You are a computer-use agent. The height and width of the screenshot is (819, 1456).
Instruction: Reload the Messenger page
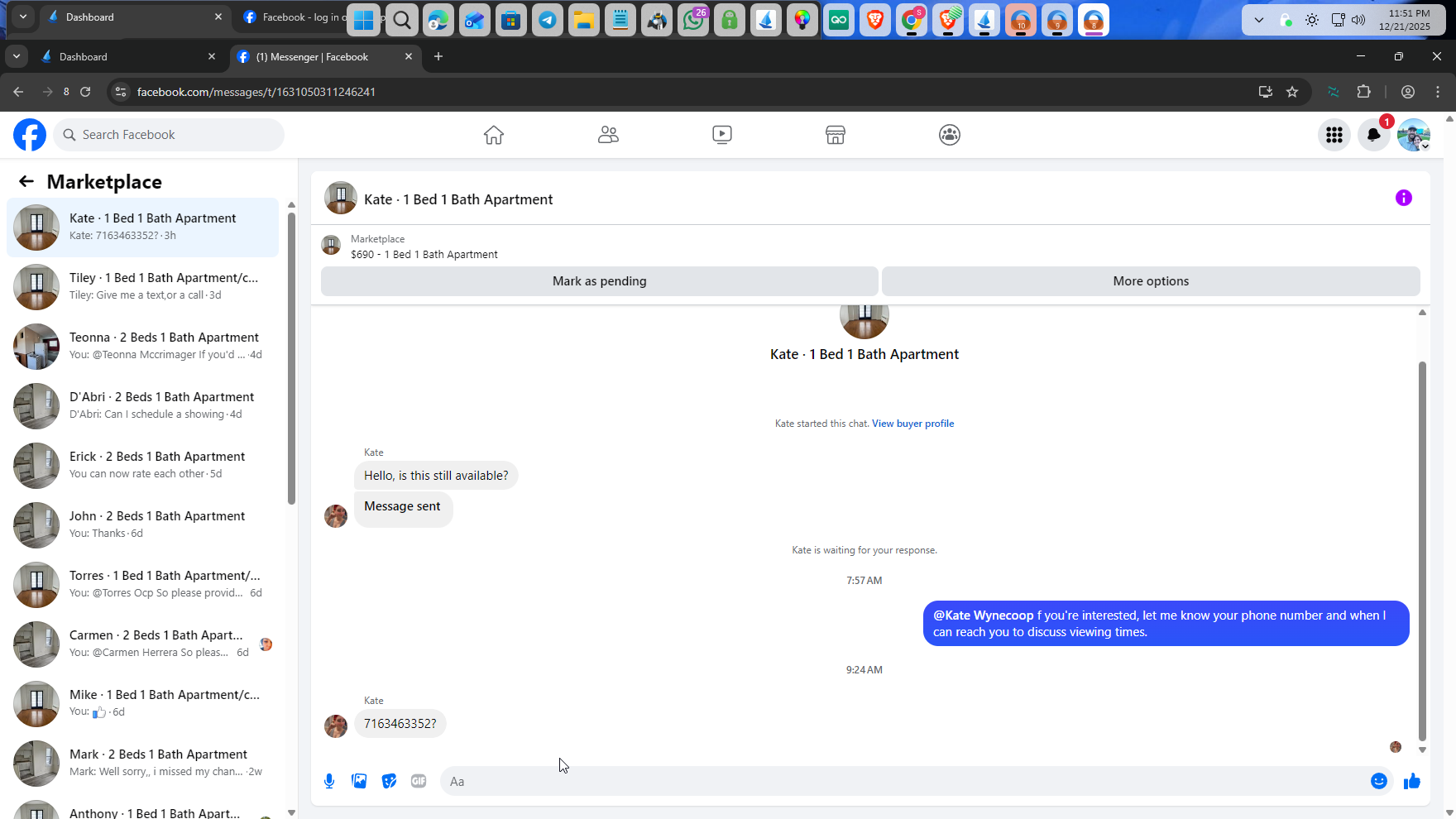[85, 92]
